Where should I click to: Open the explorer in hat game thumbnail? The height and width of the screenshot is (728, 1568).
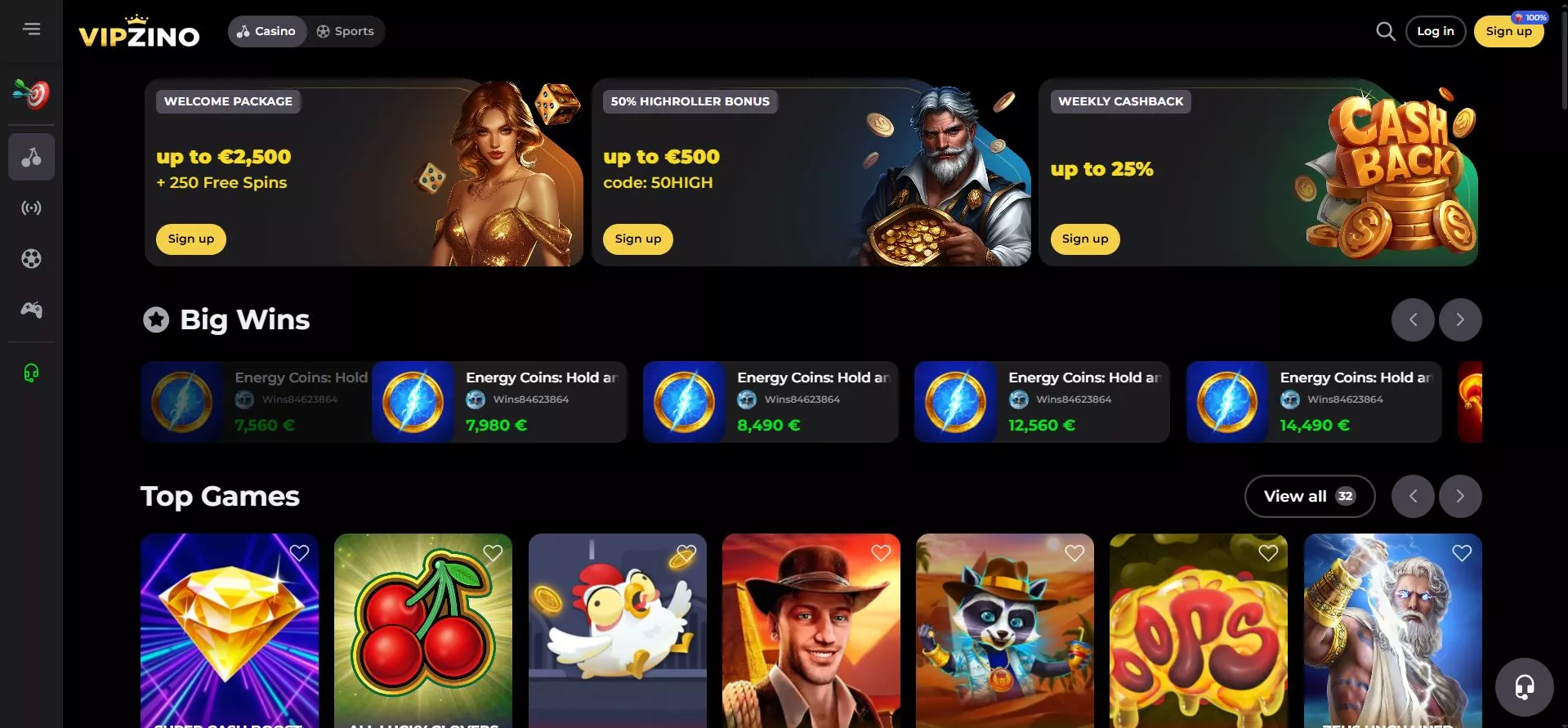pos(811,630)
